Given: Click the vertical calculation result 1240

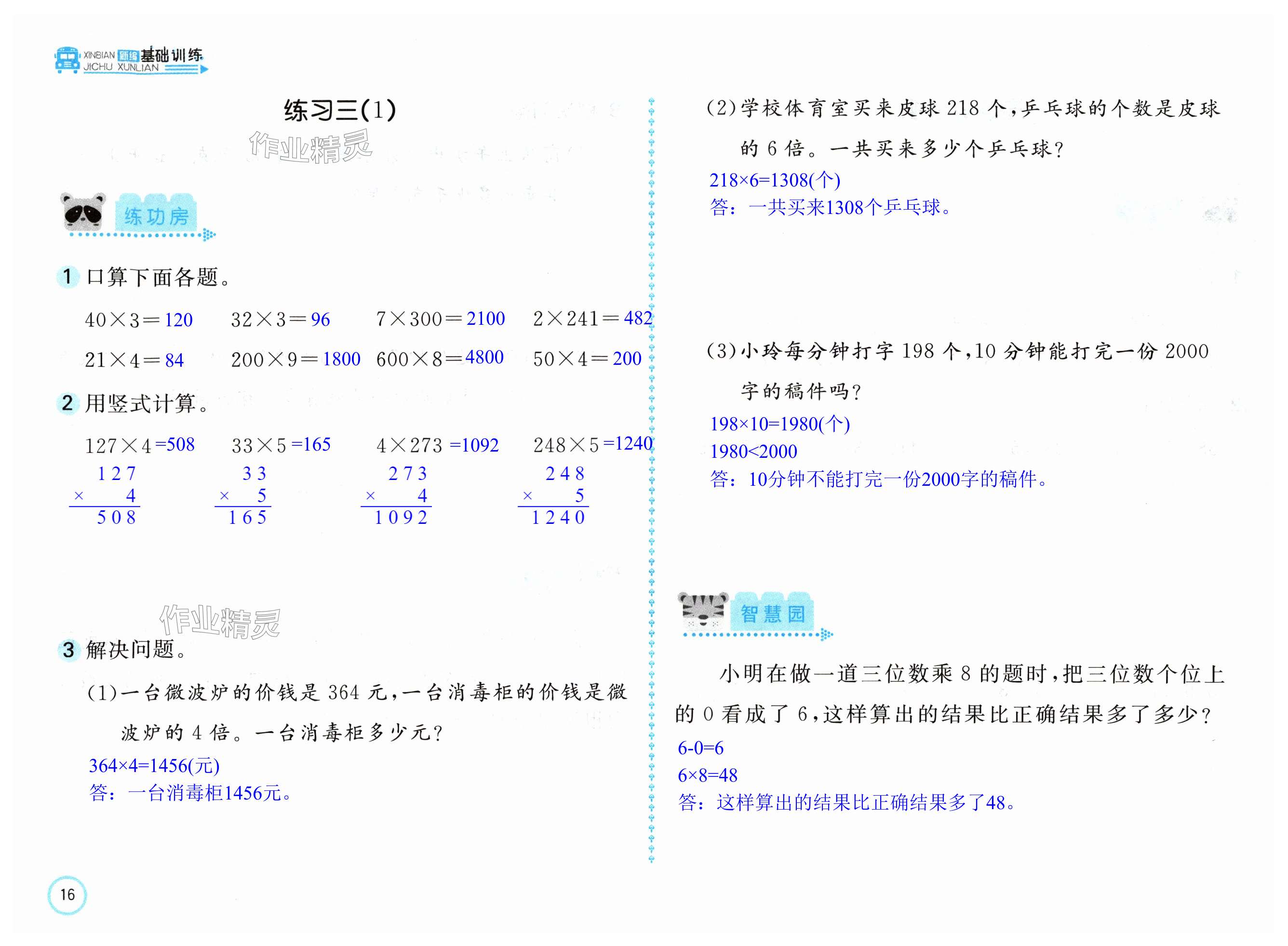Looking at the screenshot, I should (558, 518).
